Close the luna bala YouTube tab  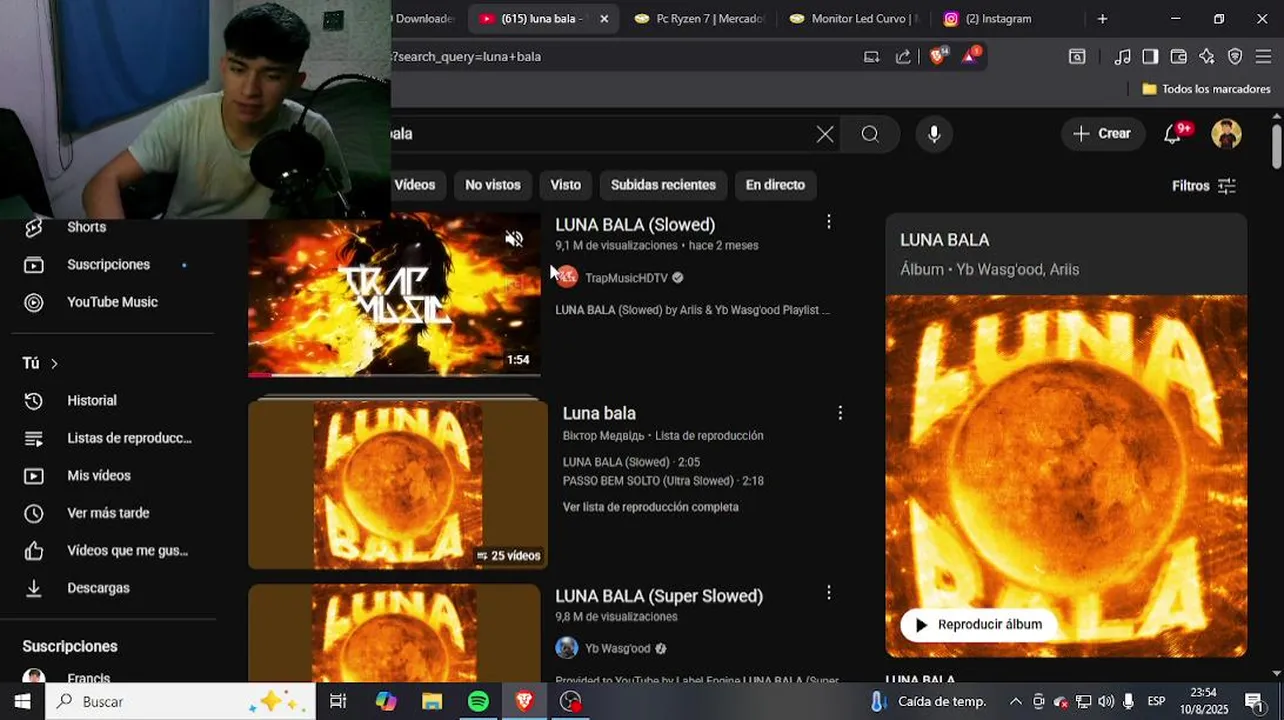[x=604, y=19]
